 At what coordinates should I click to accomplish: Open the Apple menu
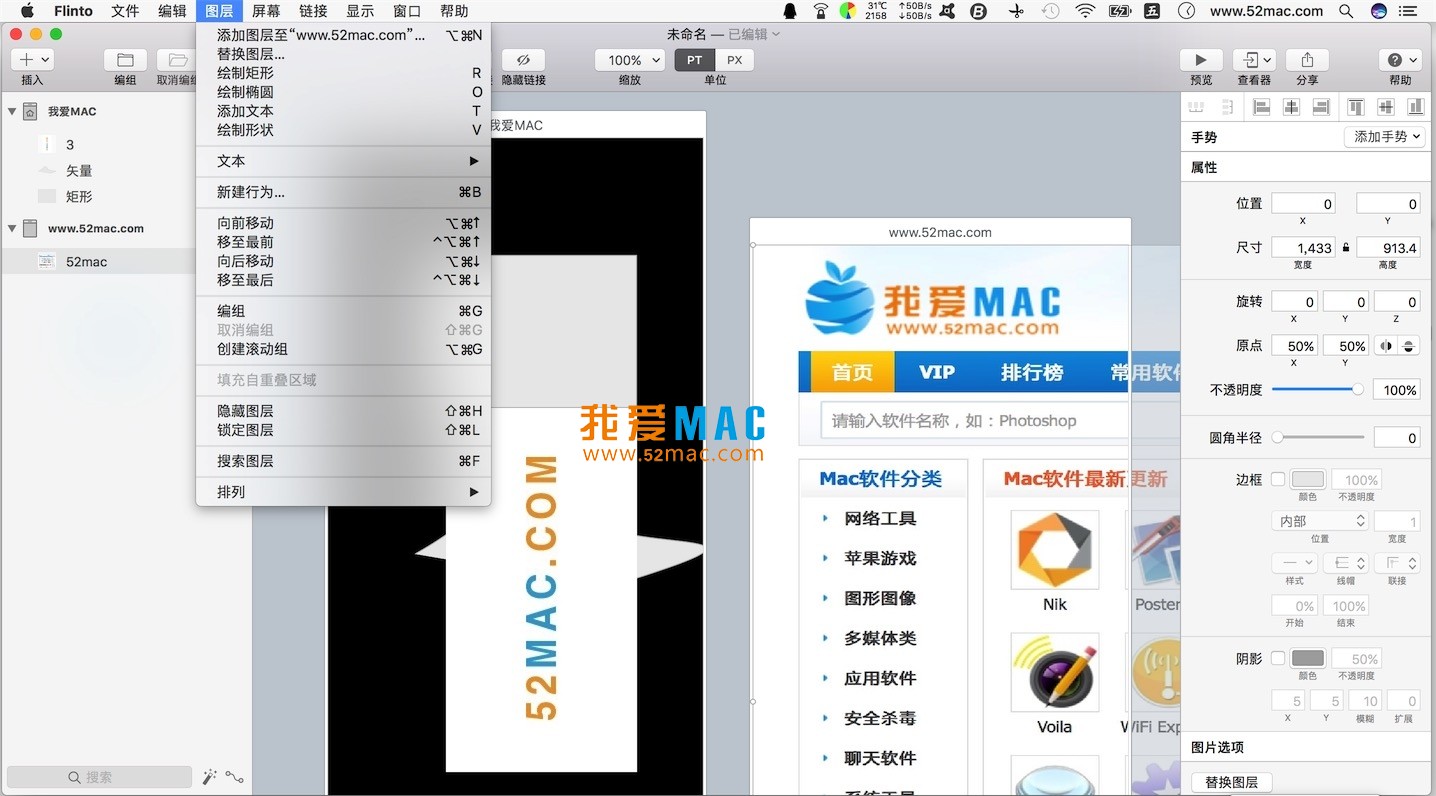click(x=27, y=11)
